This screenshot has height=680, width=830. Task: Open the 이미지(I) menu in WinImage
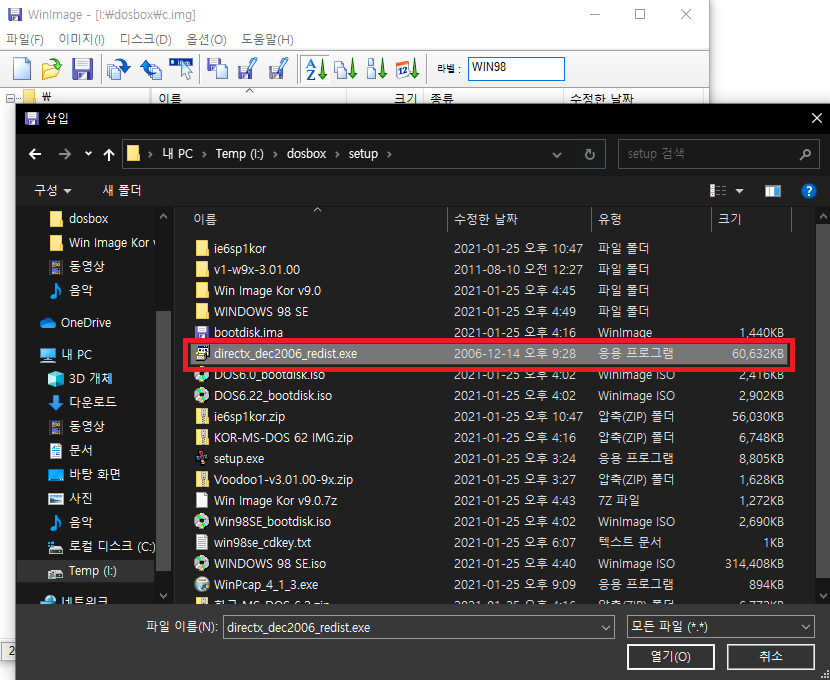(81, 40)
